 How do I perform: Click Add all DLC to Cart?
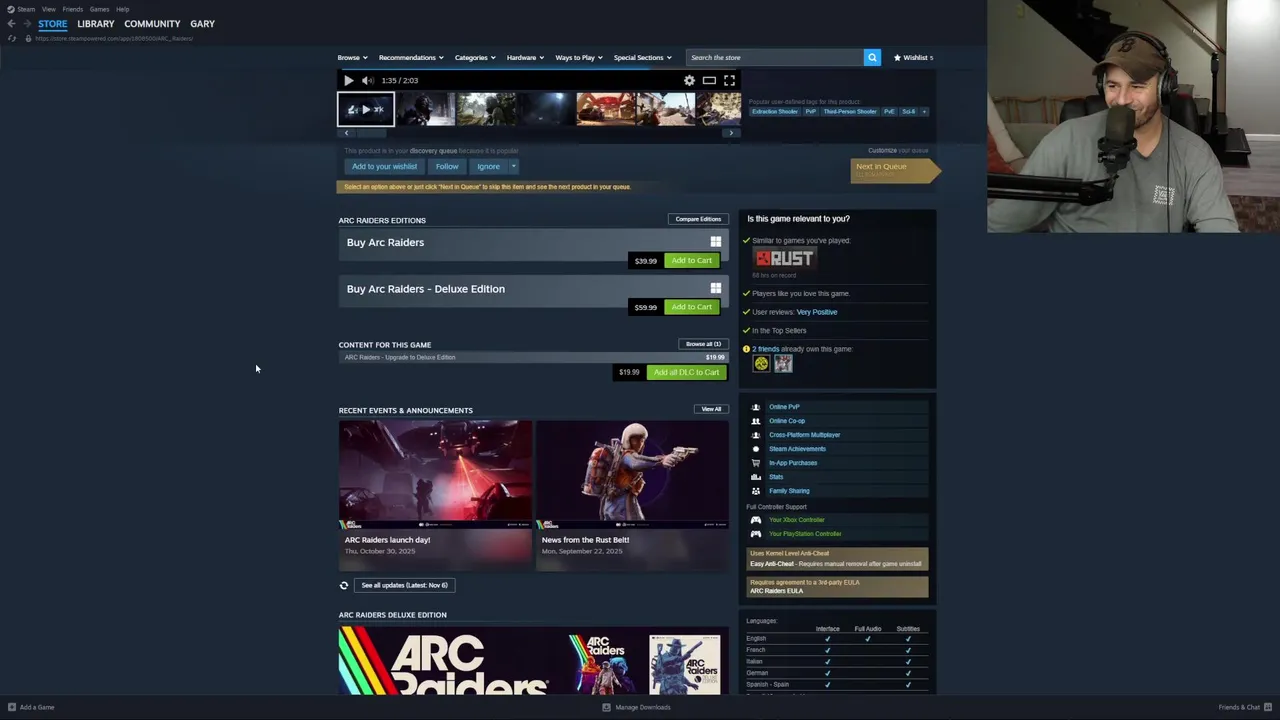686,372
